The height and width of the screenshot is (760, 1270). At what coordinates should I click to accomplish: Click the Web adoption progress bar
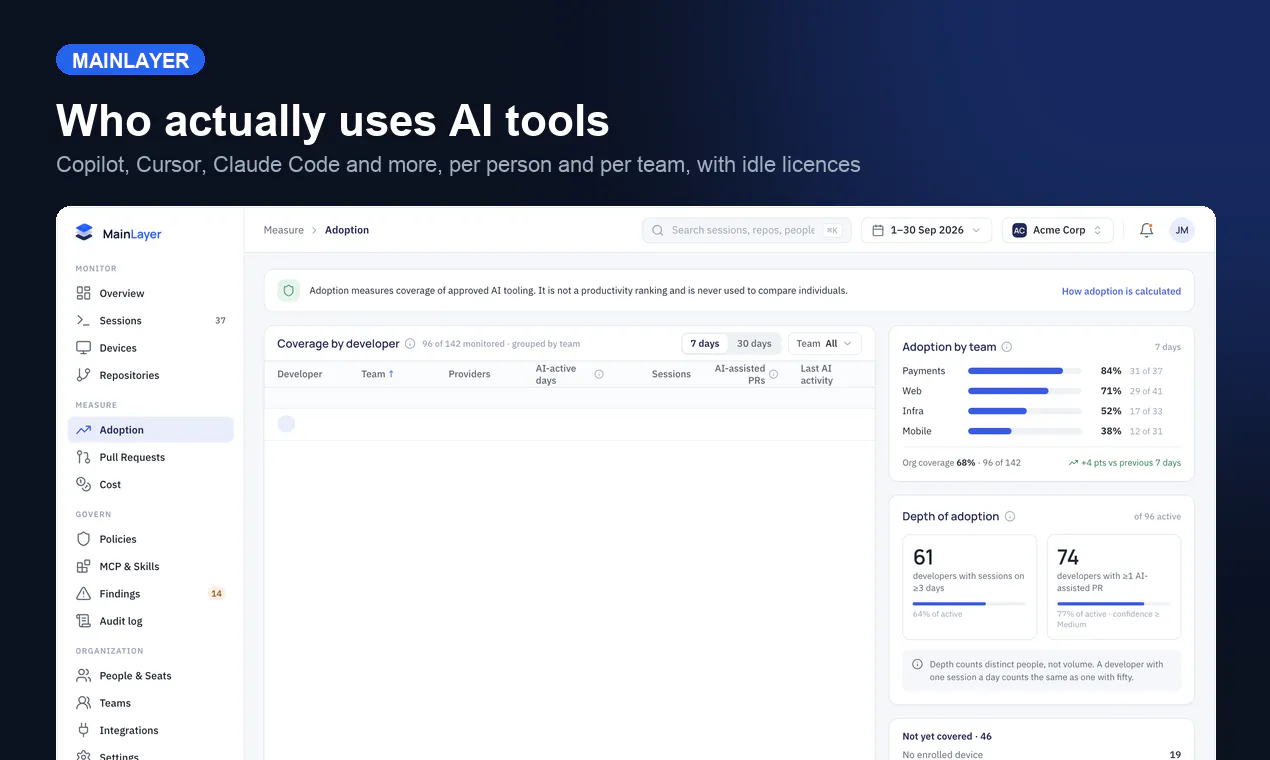(x=1025, y=391)
